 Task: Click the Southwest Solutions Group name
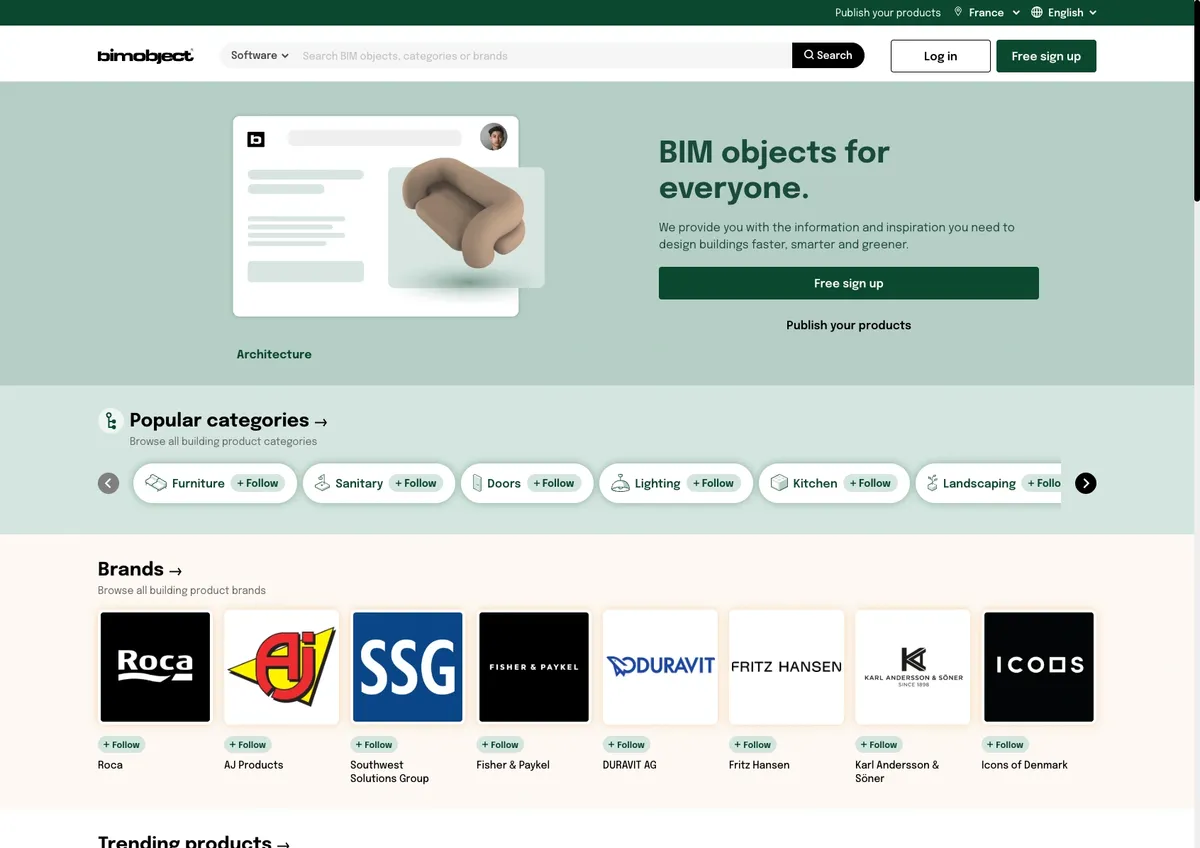coord(389,772)
